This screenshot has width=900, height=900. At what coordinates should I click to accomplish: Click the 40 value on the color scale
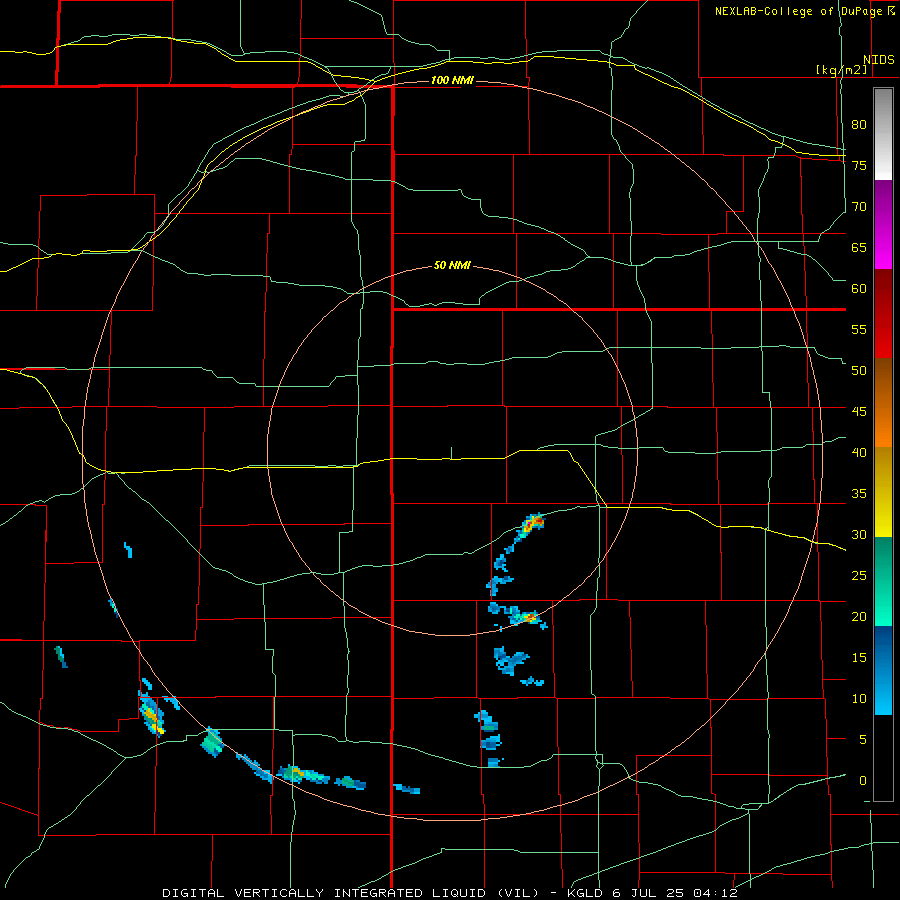(859, 452)
